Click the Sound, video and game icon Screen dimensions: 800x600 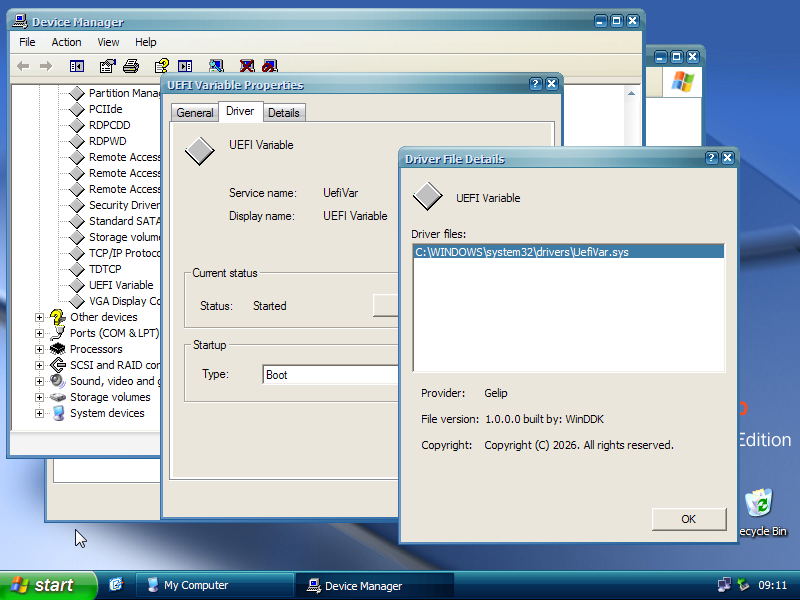[x=58, y=381]
